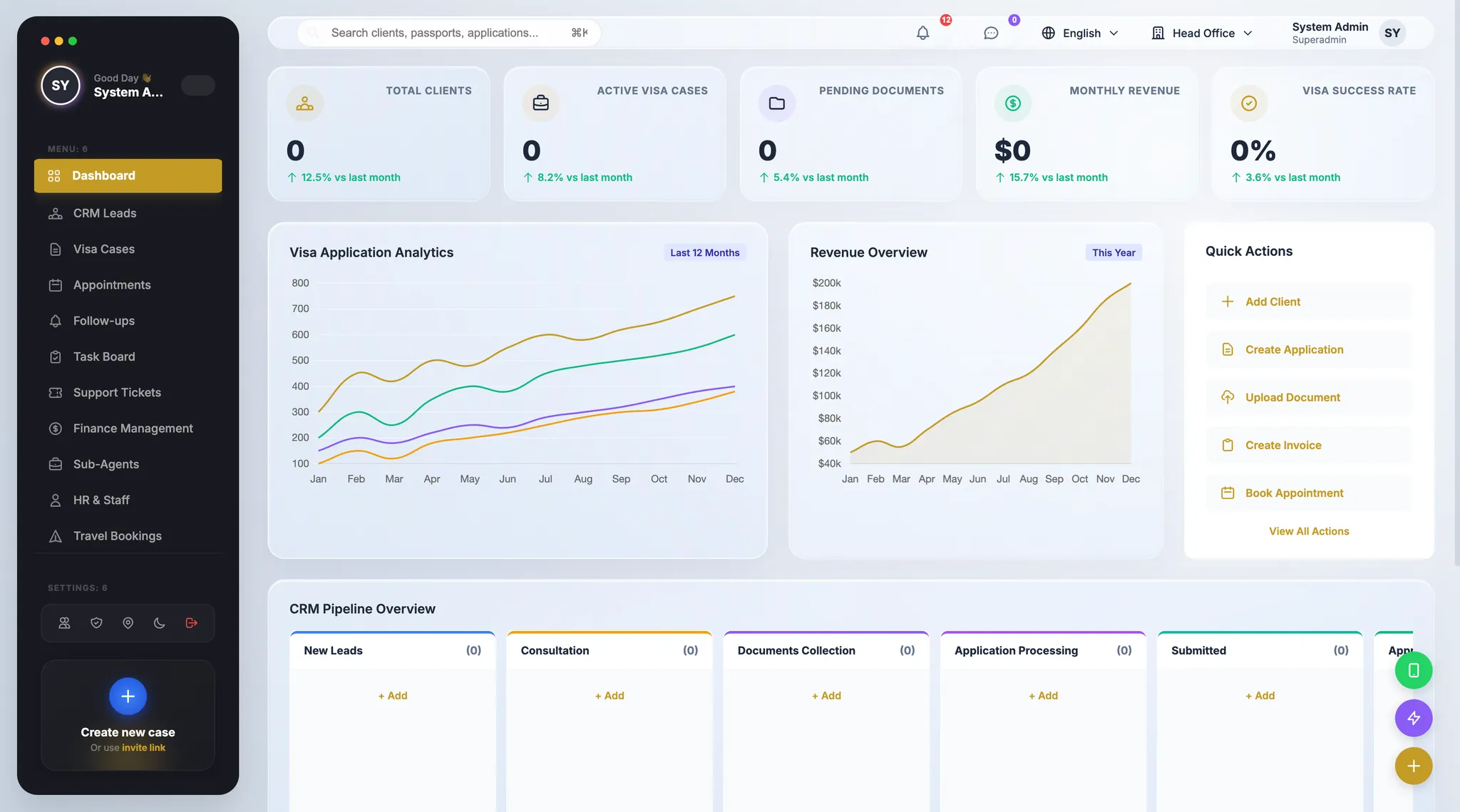The height and width of the screenshot is (812, 1460).
Task: Open Travel Bookings menu item
Action: (x=128, y=536)
